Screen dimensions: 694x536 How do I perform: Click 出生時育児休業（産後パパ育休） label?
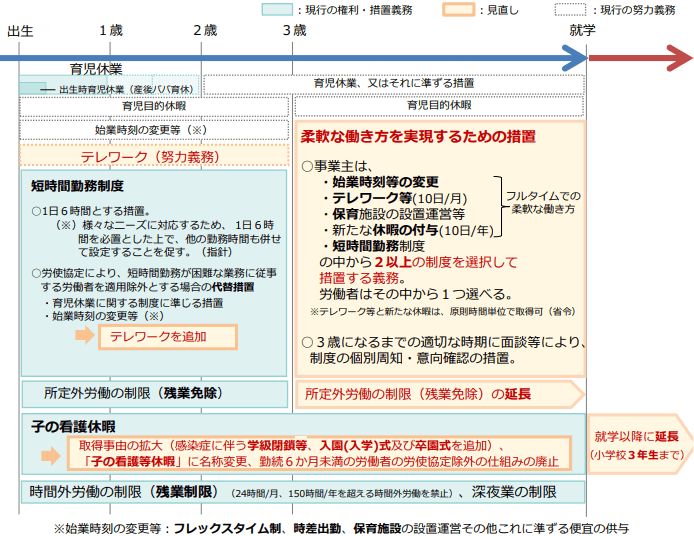point(126,89)
